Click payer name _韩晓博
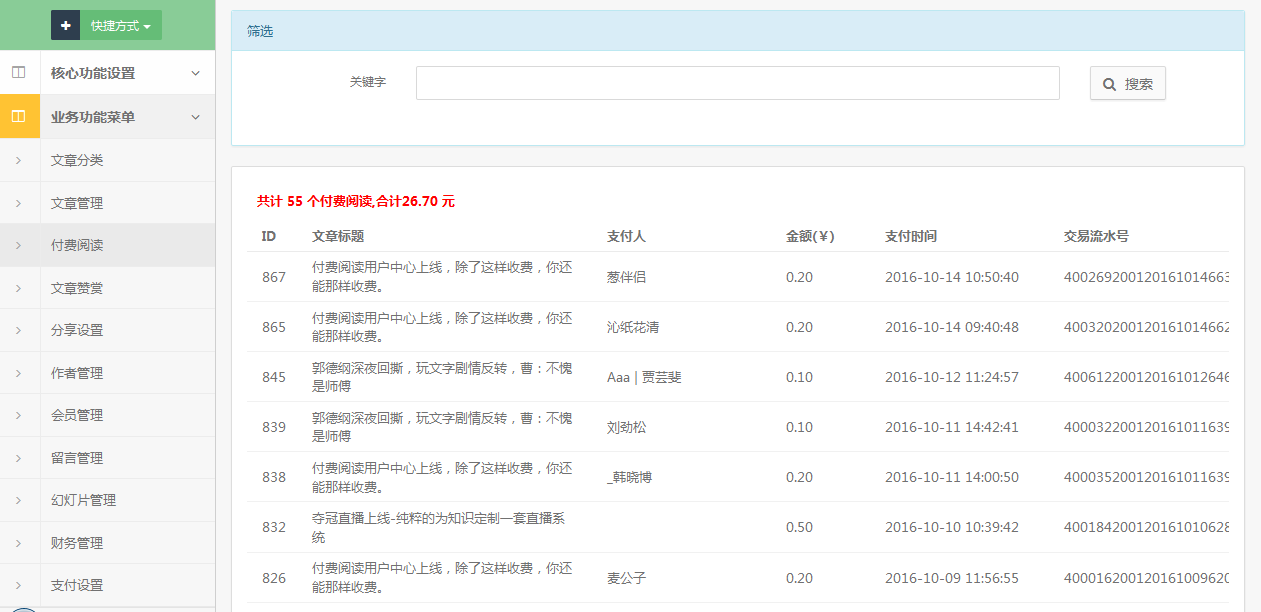Screen dimensions: 1261x612 (x=629, y=477)
